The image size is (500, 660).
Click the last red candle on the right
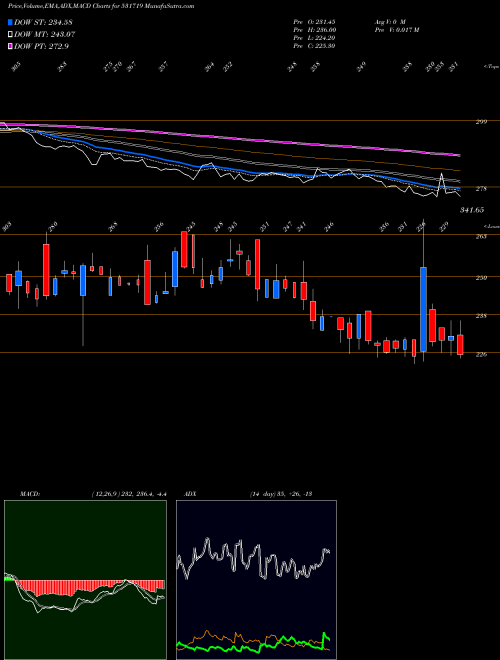460,345
